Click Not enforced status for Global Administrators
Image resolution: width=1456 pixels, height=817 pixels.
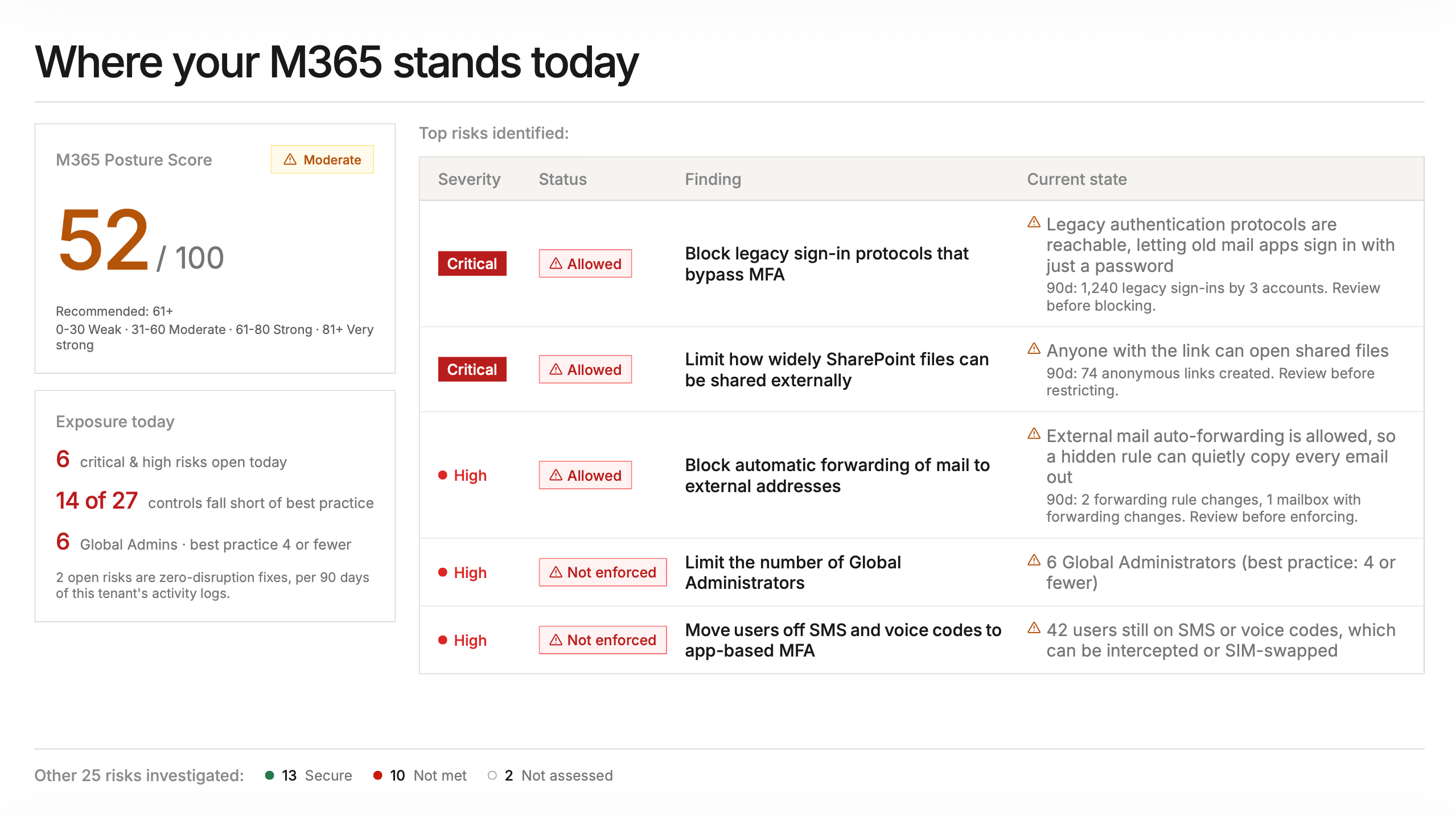603,572
